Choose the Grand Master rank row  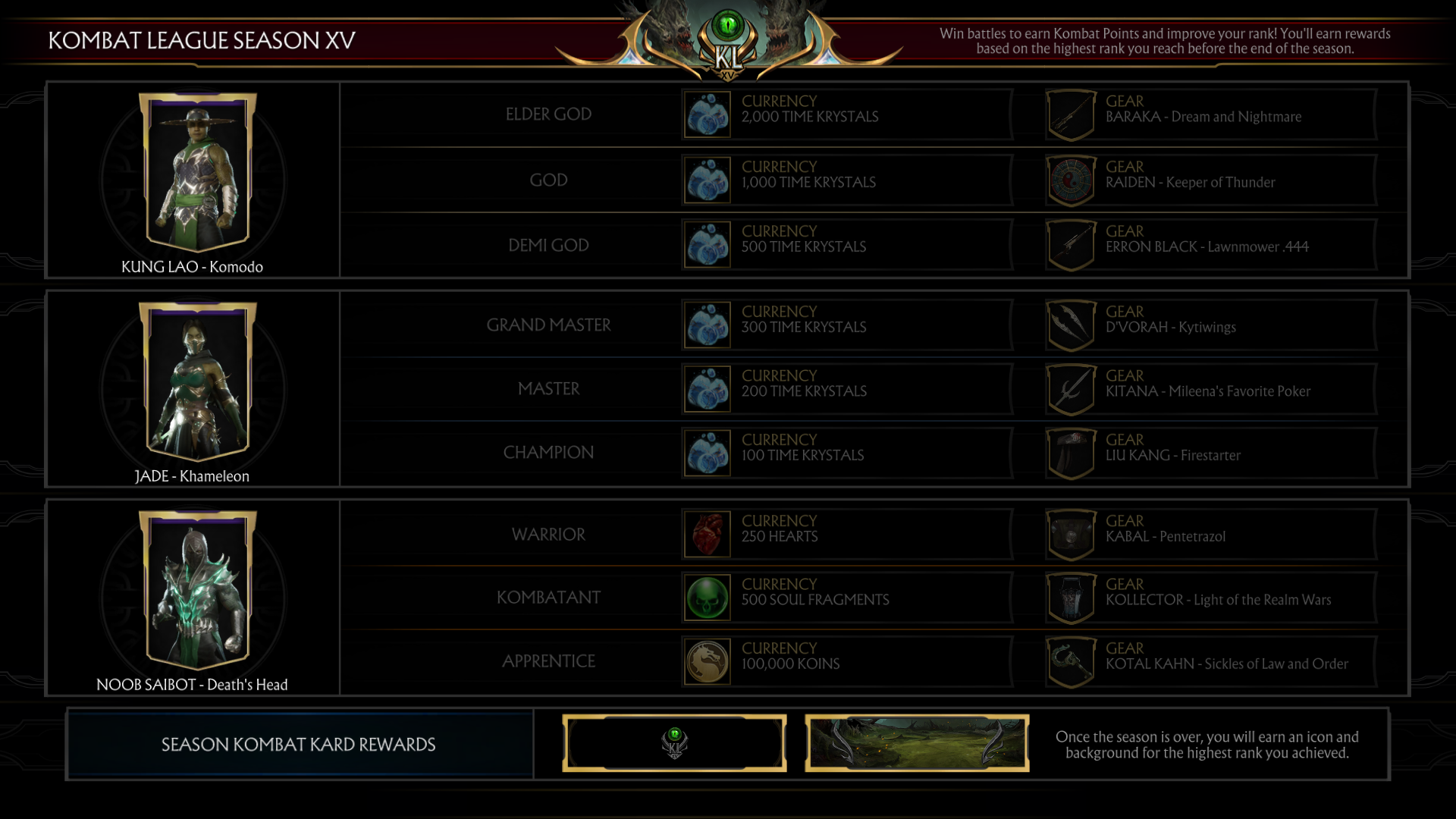click(874, 325)
